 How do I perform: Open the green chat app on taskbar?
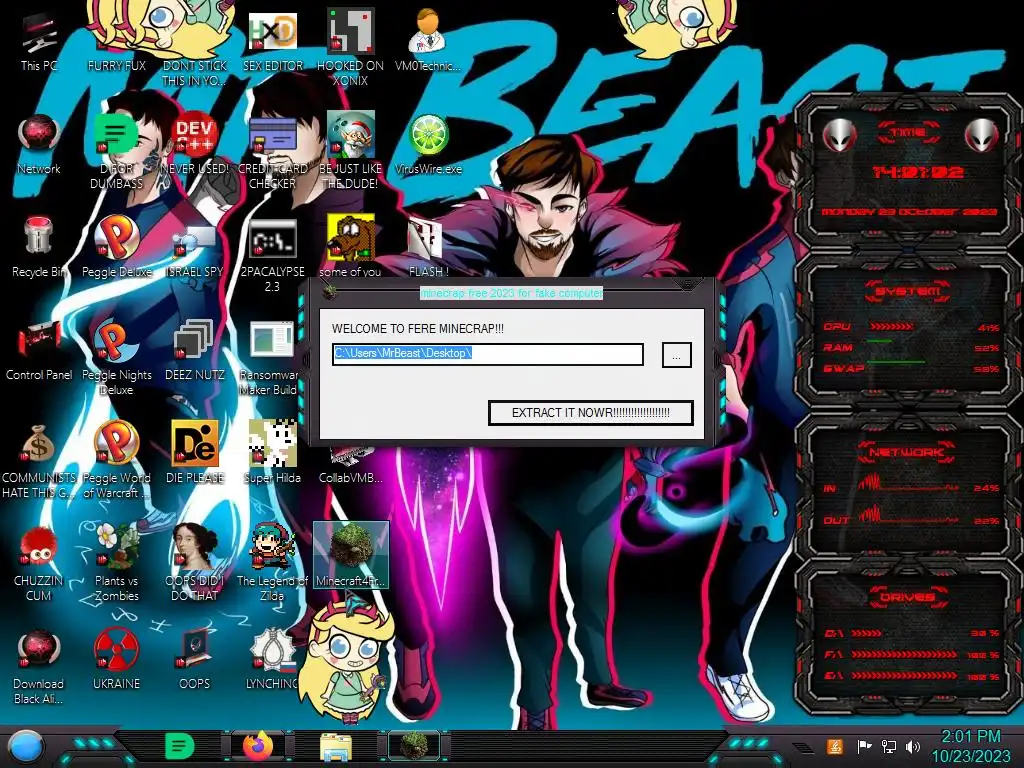(x=179, y=746)
